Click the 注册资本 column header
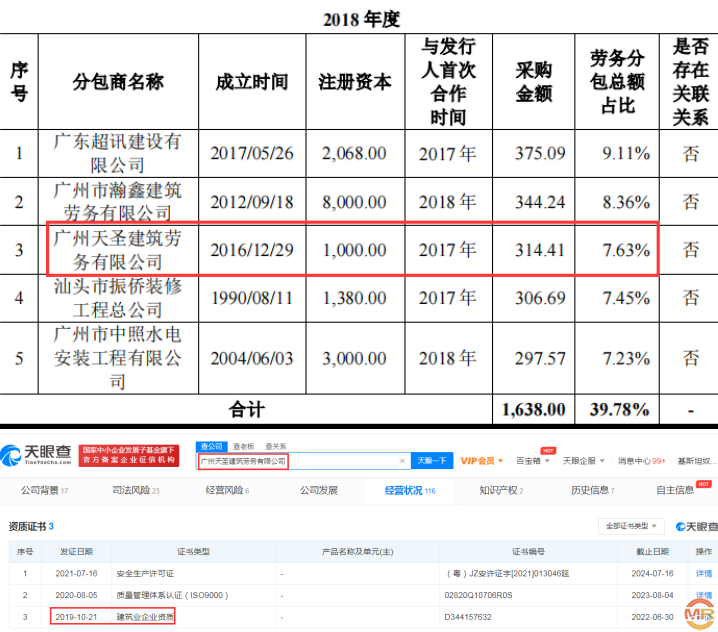 [x=355, y=82]
